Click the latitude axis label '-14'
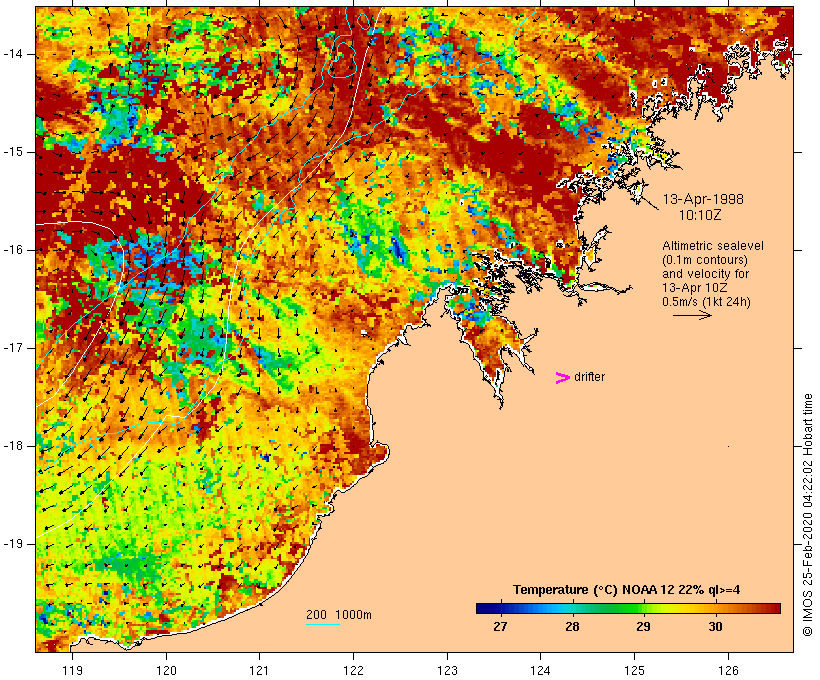Image resolution: width=820 pixels, height=680 pixels. [x=13, y=54]
